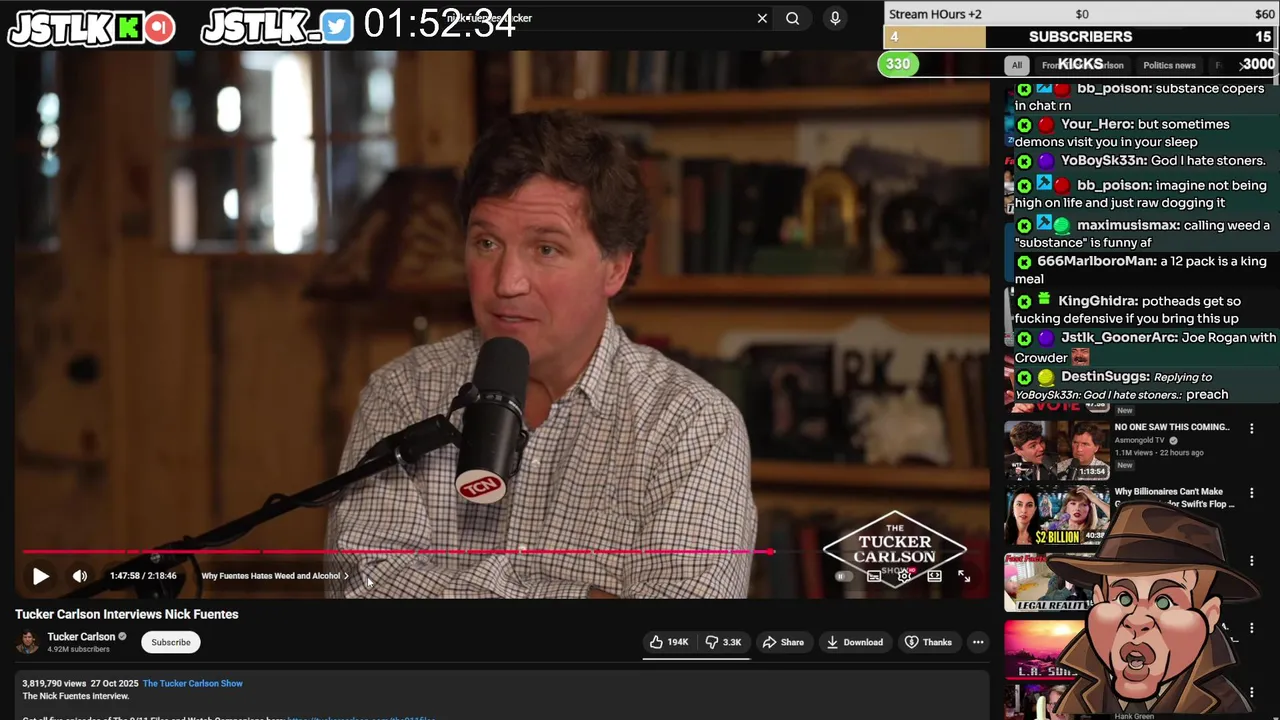Click the Crowder emote in Jstlk_GoonerArc's message
Screen dimensions: 1280x720
(x=1080, y=357)
